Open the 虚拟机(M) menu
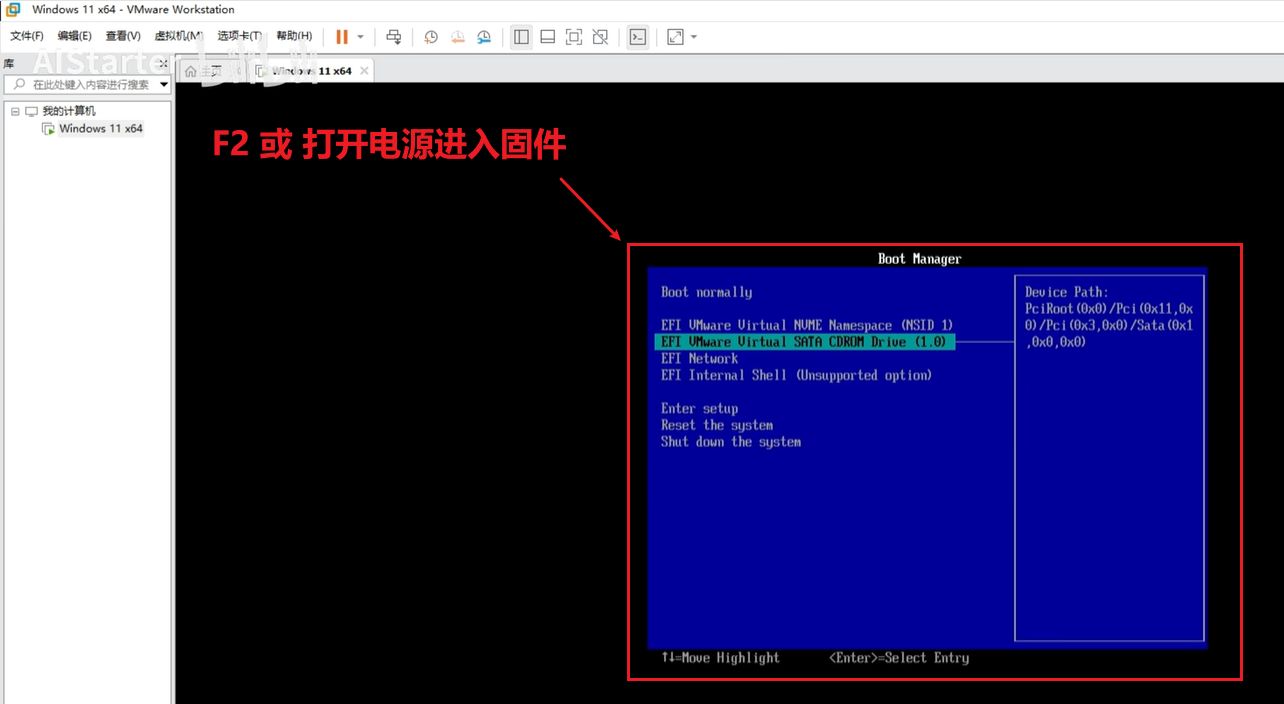Image resolution: width=1284 pixels, height=704 pixels. [x=178, y=36]
